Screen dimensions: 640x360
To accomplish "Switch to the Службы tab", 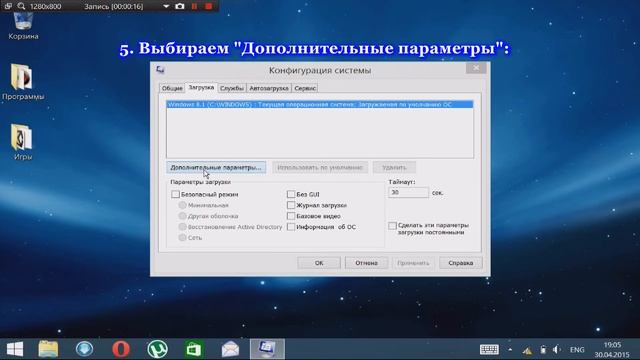I will click(x=231, y=88).
